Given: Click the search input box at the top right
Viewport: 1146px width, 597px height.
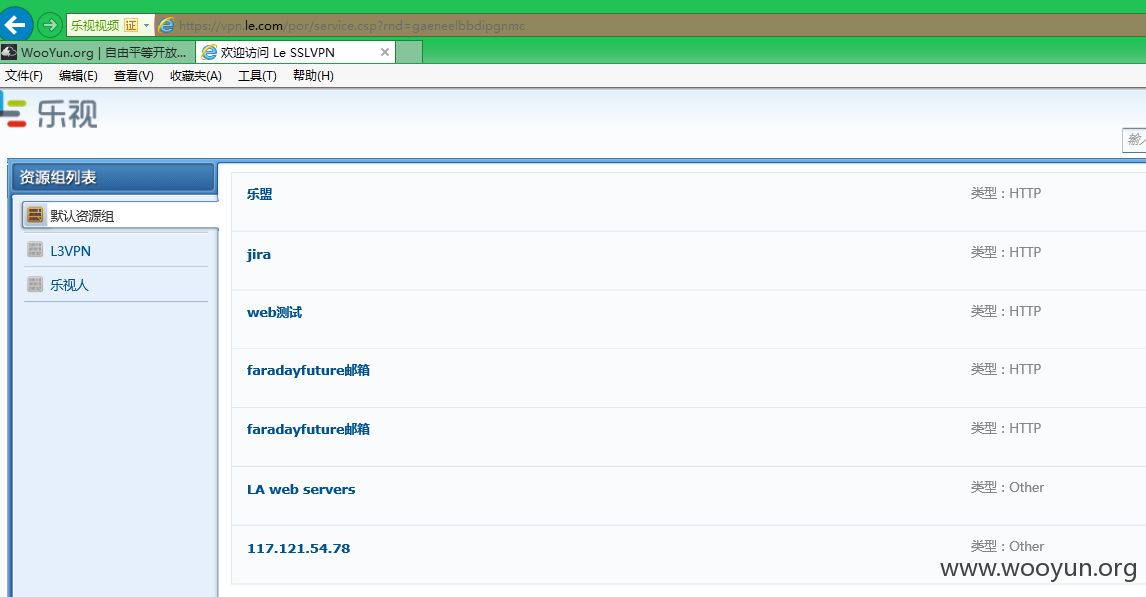Looking at the screenshot, I should pyautogui.click(x=1134, y=140).
